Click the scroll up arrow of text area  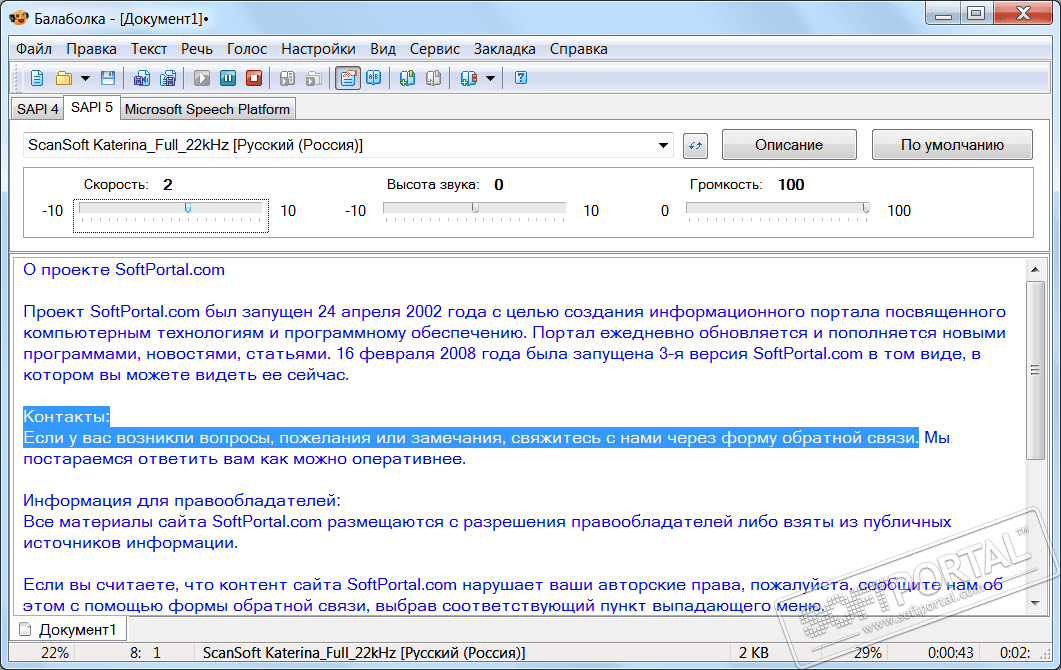(1035, 269)
